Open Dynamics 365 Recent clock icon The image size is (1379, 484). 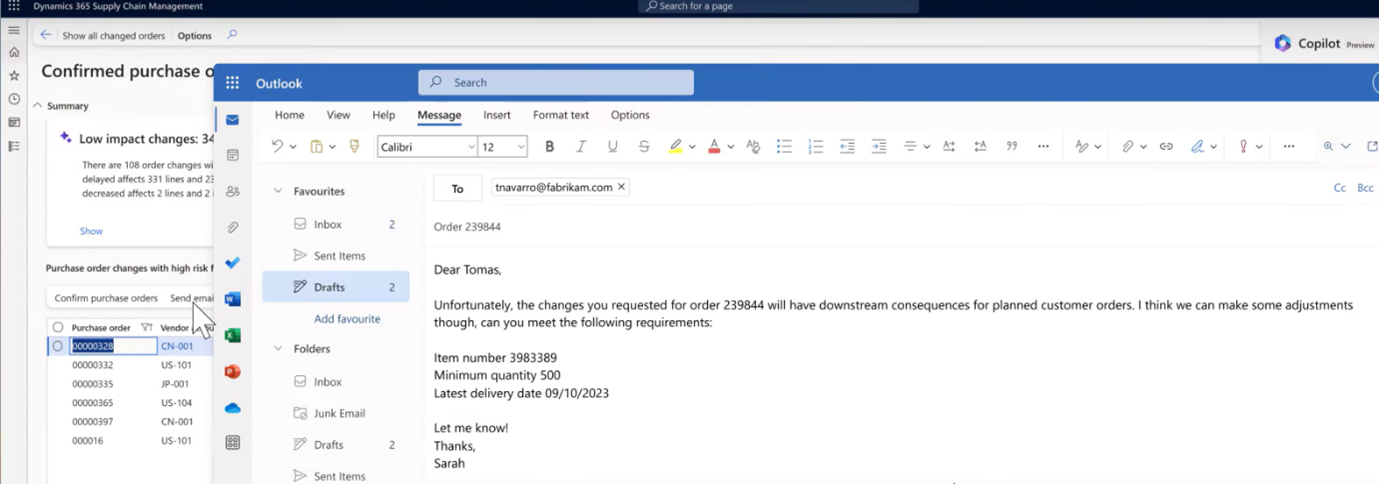point(14,99)
